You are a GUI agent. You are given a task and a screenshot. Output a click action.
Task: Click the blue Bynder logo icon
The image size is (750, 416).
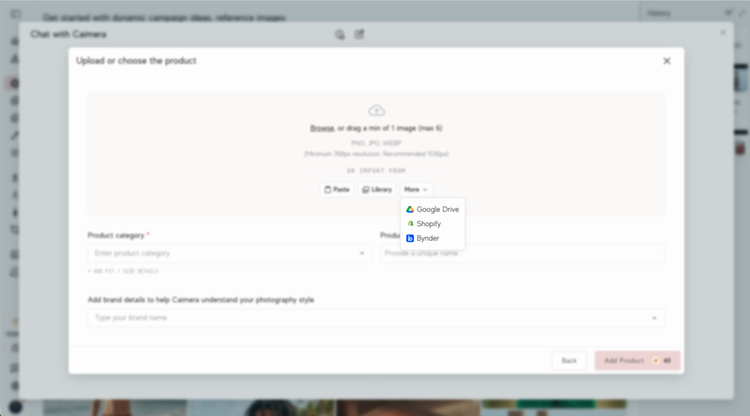[410, 238]
